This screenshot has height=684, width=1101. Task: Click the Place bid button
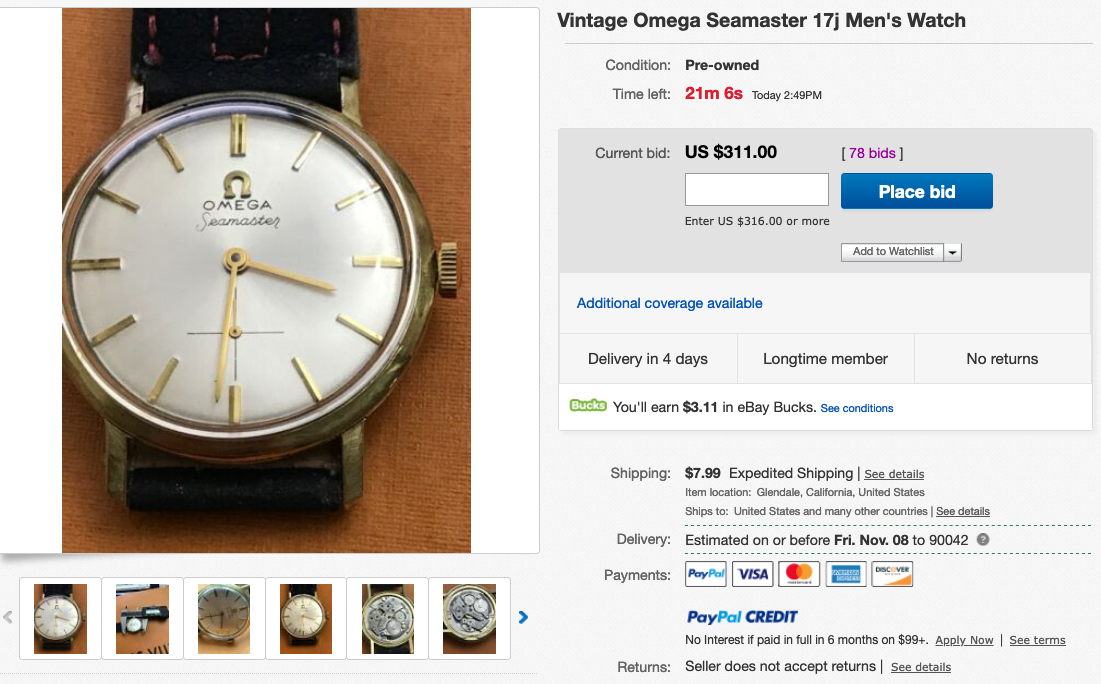(x=916, y=191)
